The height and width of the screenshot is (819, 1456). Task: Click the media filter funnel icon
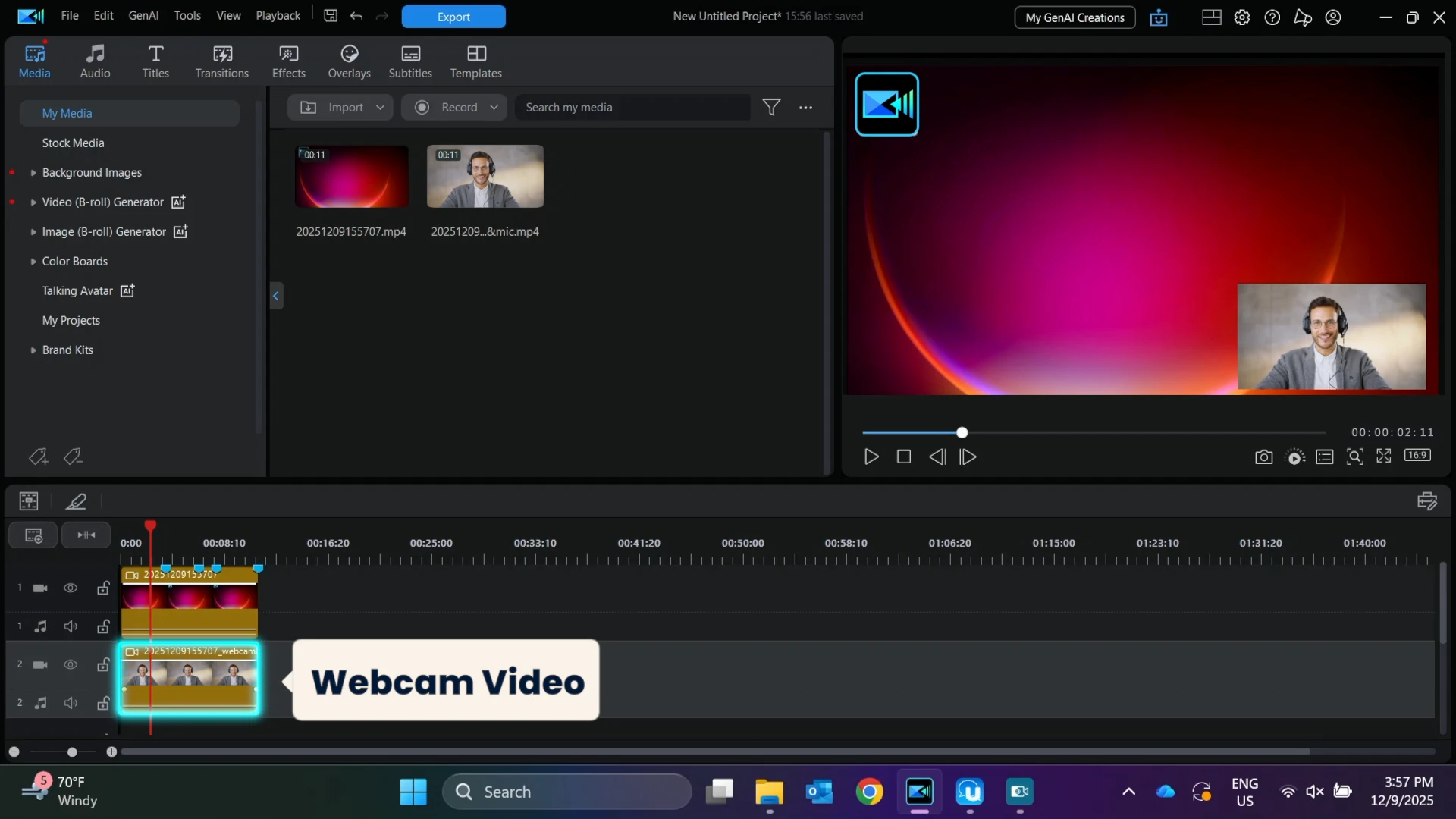(x=771, y=108)
